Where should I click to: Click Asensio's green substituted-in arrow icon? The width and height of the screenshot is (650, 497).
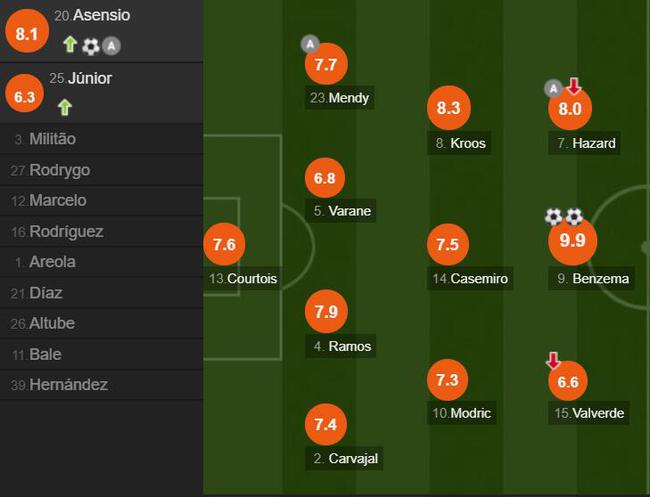pyautogui.click(x=70, y=45)
